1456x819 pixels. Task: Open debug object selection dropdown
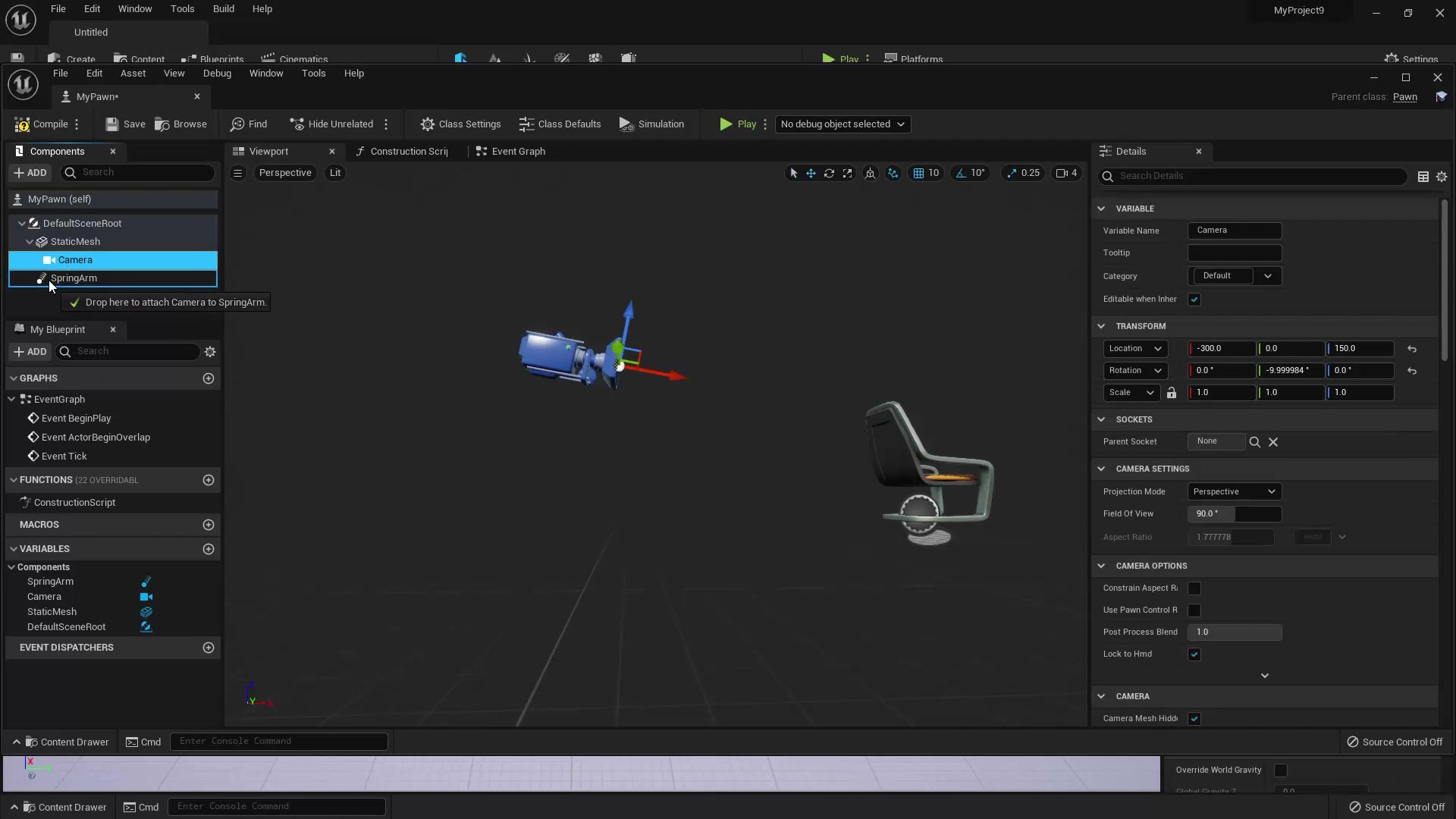point(843,124)
